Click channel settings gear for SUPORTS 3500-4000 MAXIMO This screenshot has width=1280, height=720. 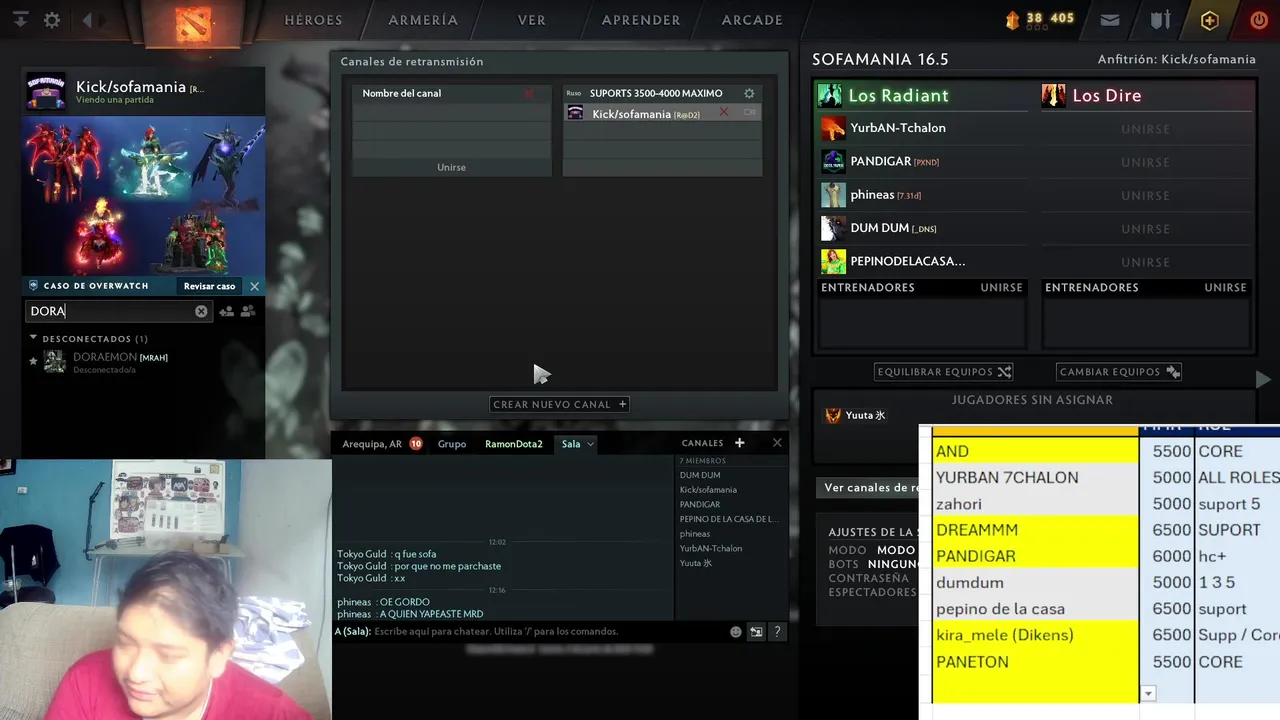click(x=749, y=93)
